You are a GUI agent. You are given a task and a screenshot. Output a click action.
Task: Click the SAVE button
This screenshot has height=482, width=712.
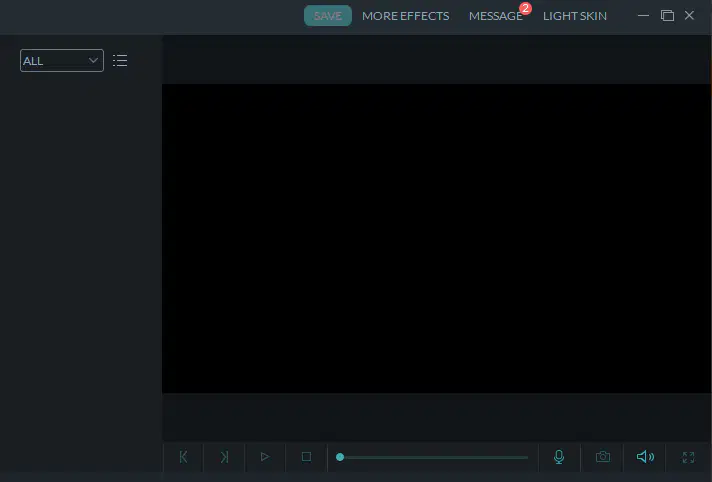point(327,16)
